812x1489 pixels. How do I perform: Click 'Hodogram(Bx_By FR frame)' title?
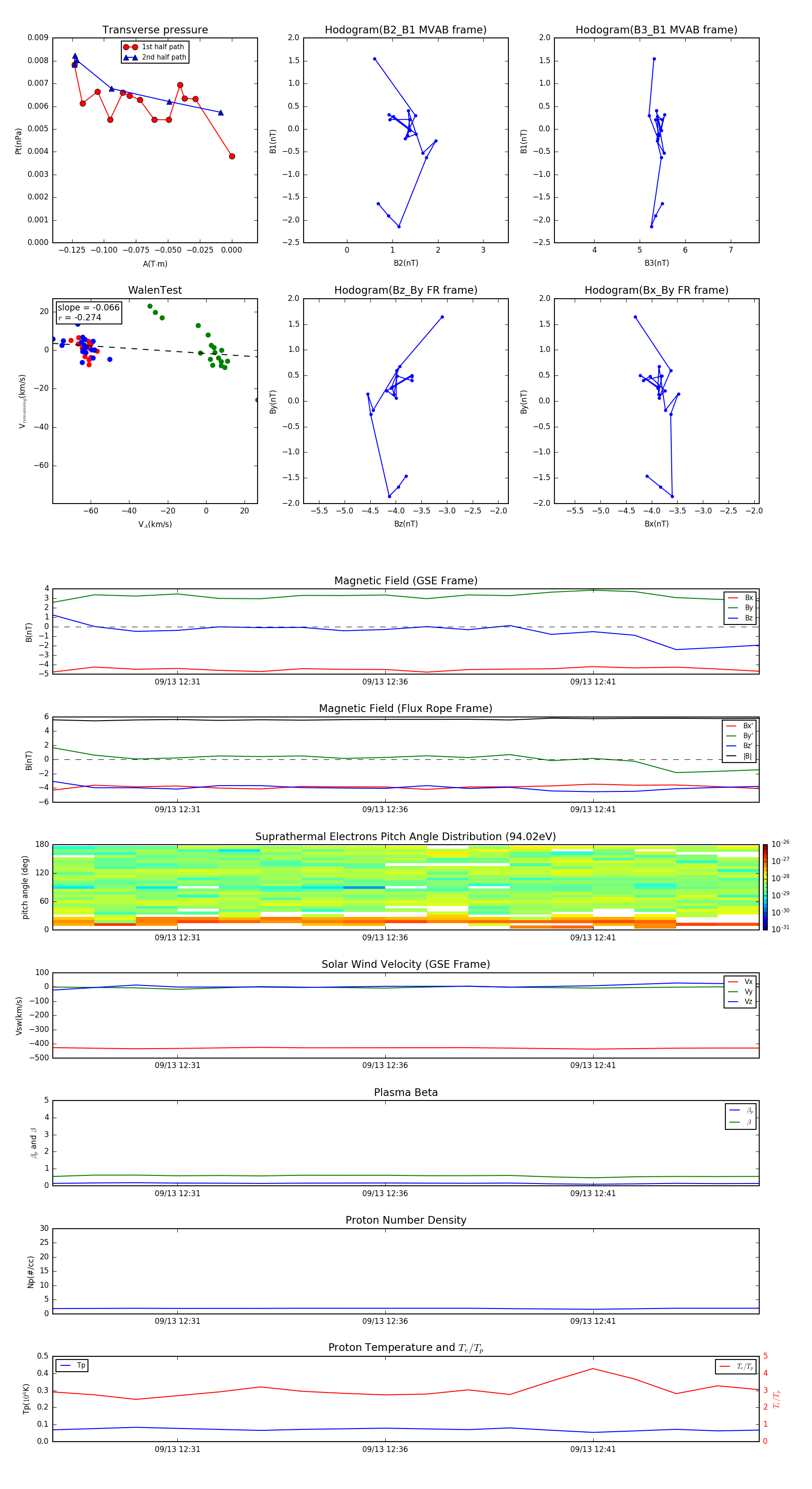656,290
